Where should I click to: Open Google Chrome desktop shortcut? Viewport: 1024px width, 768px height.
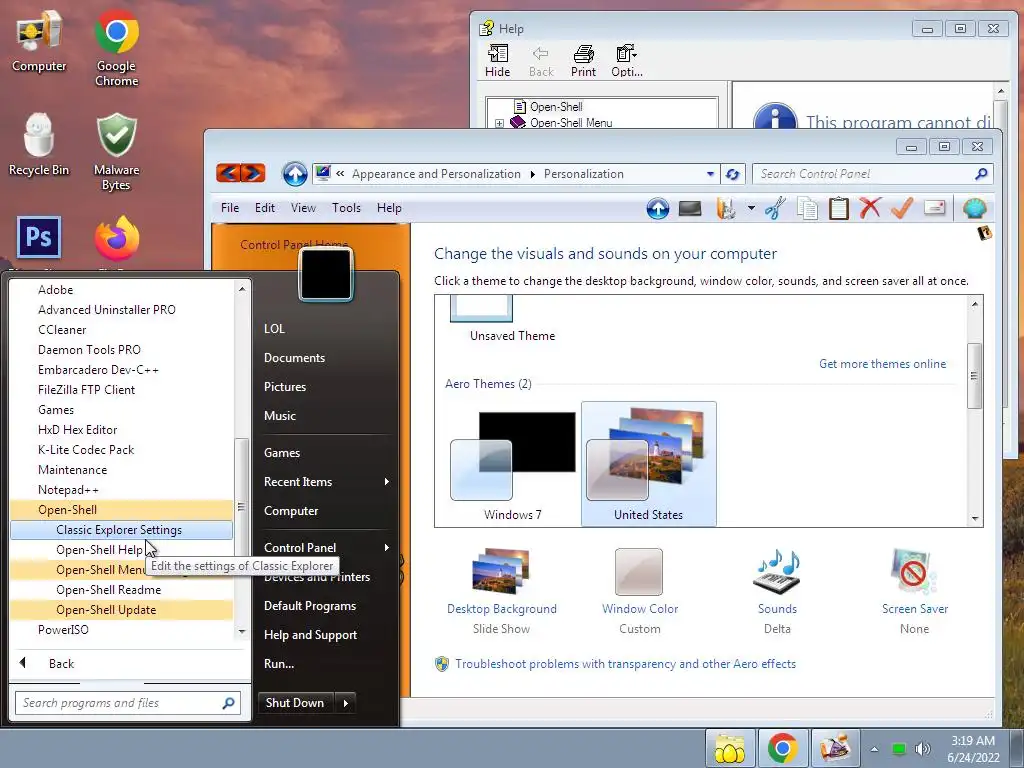tap(116, 48)
